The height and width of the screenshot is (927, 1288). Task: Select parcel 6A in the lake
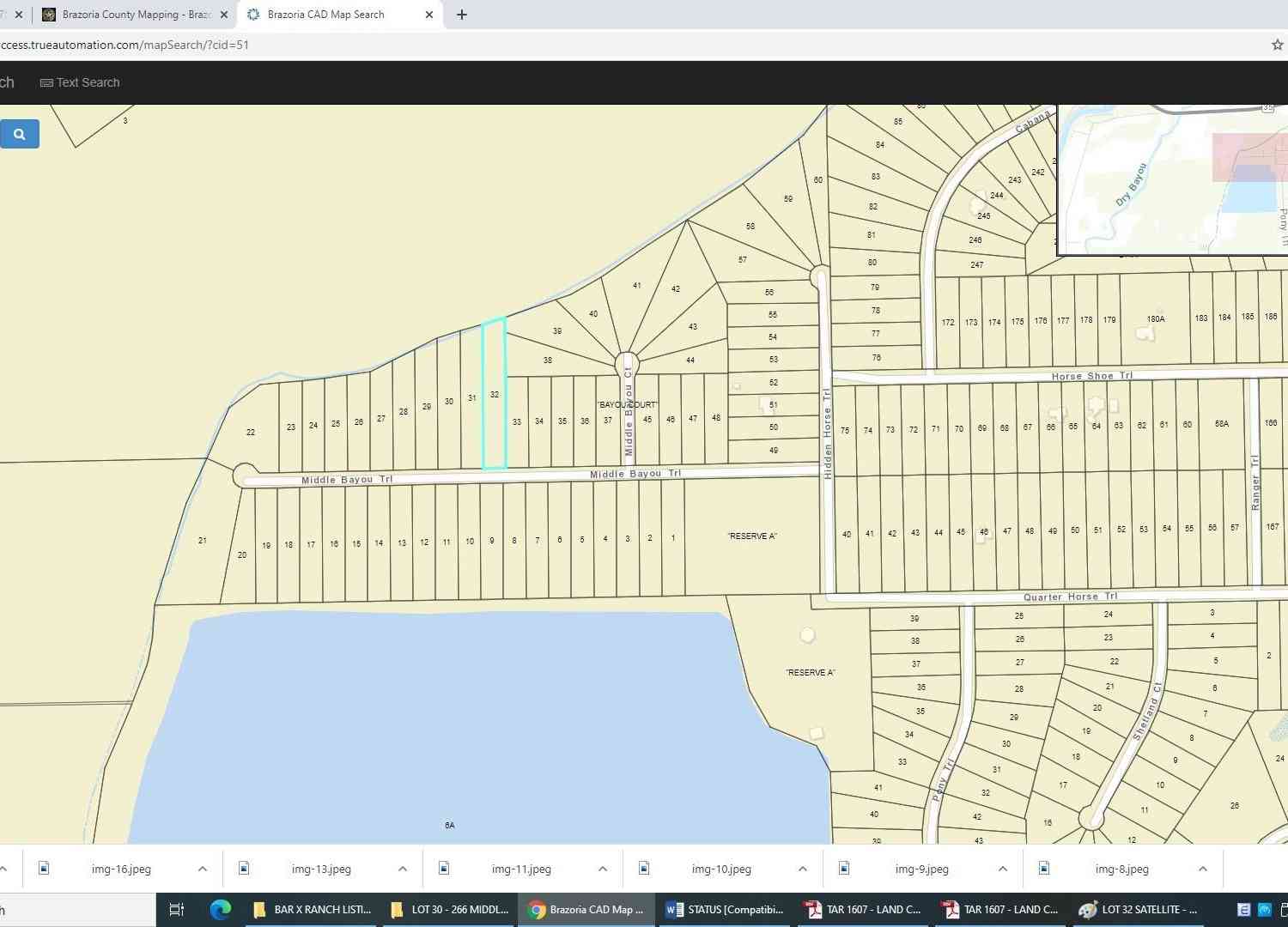[x=449, y=825]
